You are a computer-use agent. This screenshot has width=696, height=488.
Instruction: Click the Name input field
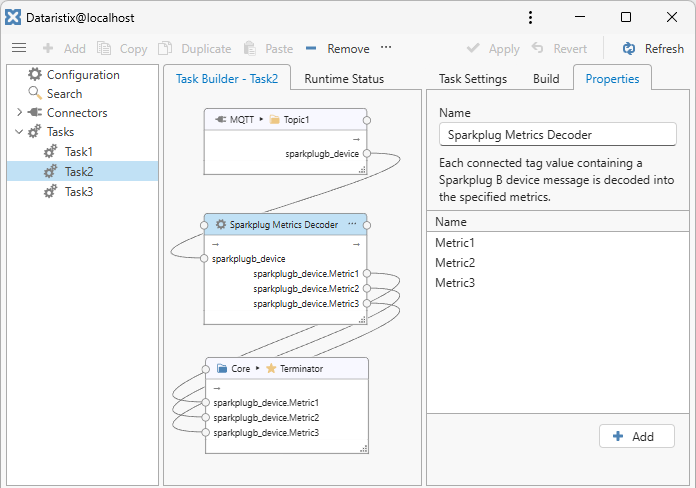557,136
